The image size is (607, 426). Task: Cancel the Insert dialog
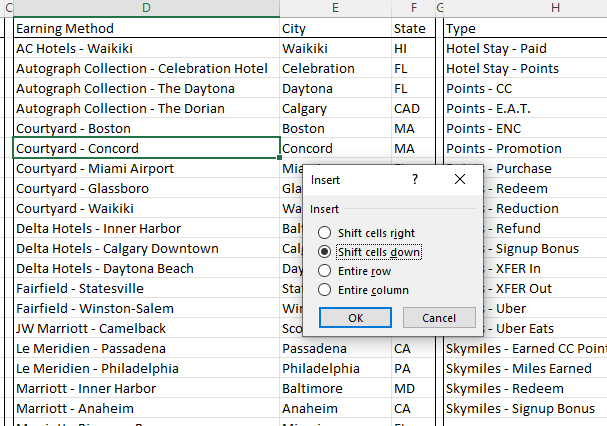[x=439, y=318]
